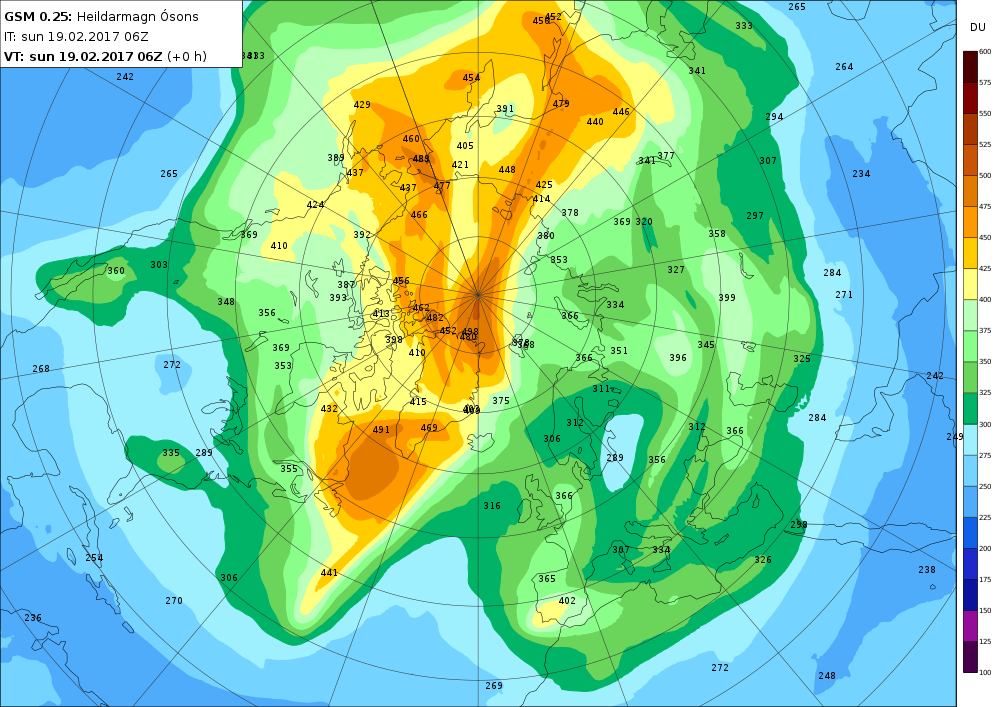Click the map value '479'
This screenshot has width=1000, height=707.
coord(561,104)
